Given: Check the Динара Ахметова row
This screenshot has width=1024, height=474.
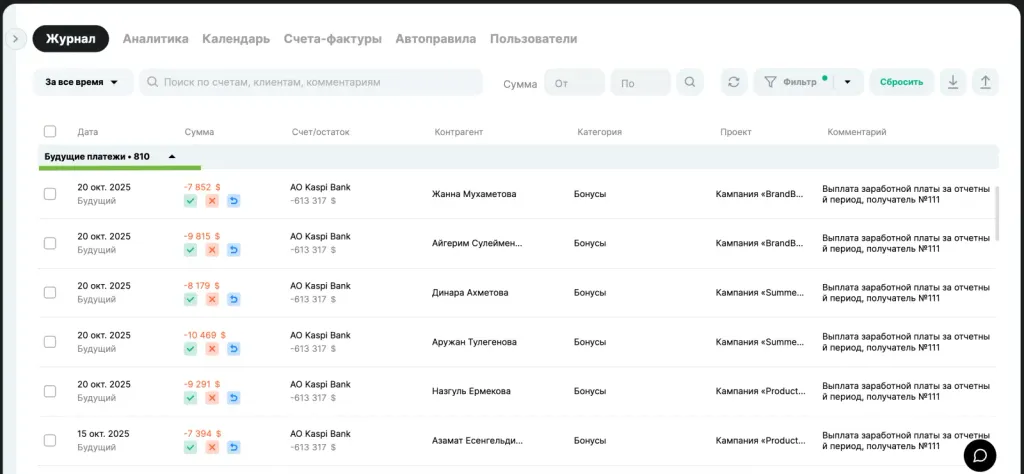Looking at the screenshot, I should (x=50, y=292).
